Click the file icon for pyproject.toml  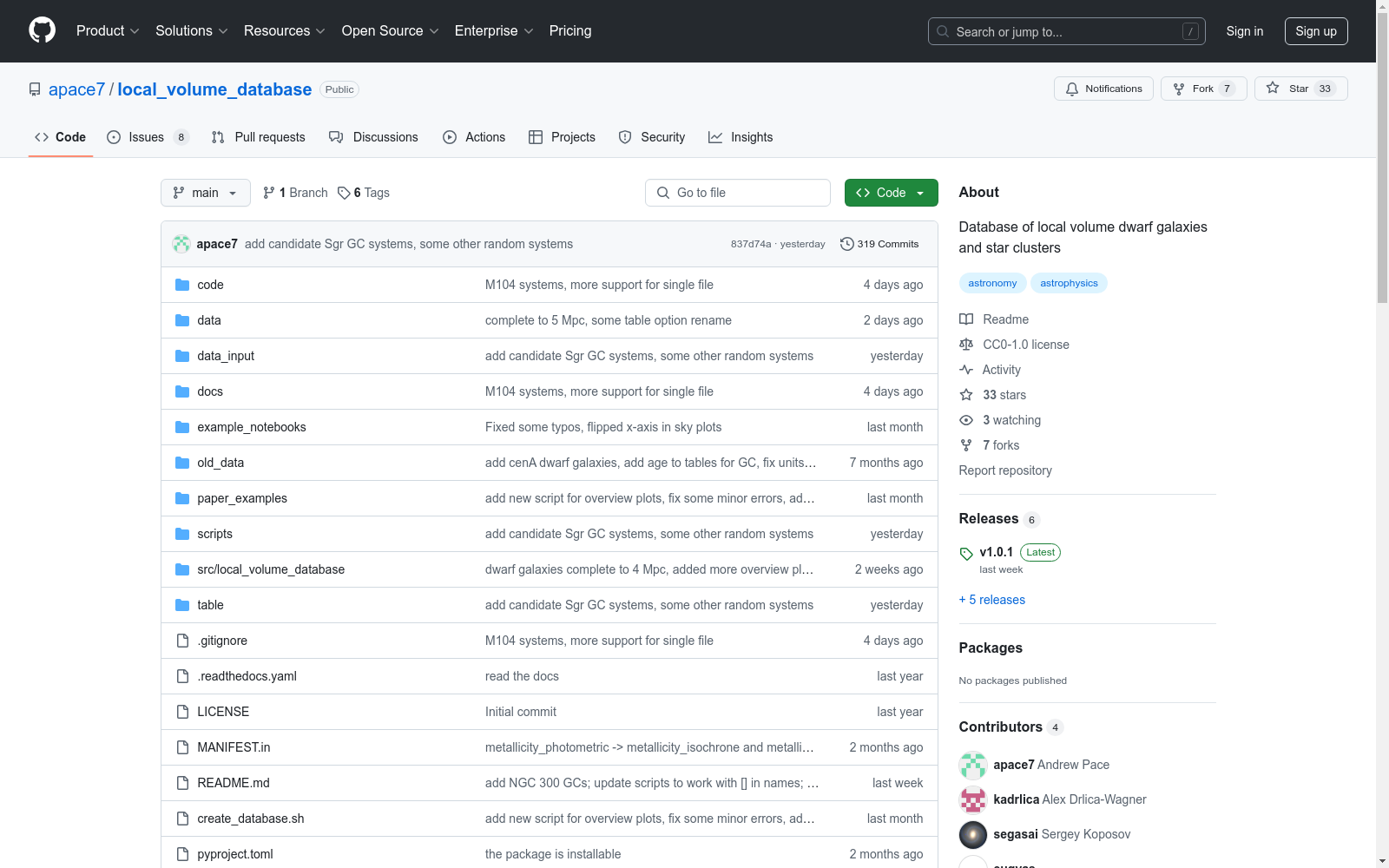182,854
